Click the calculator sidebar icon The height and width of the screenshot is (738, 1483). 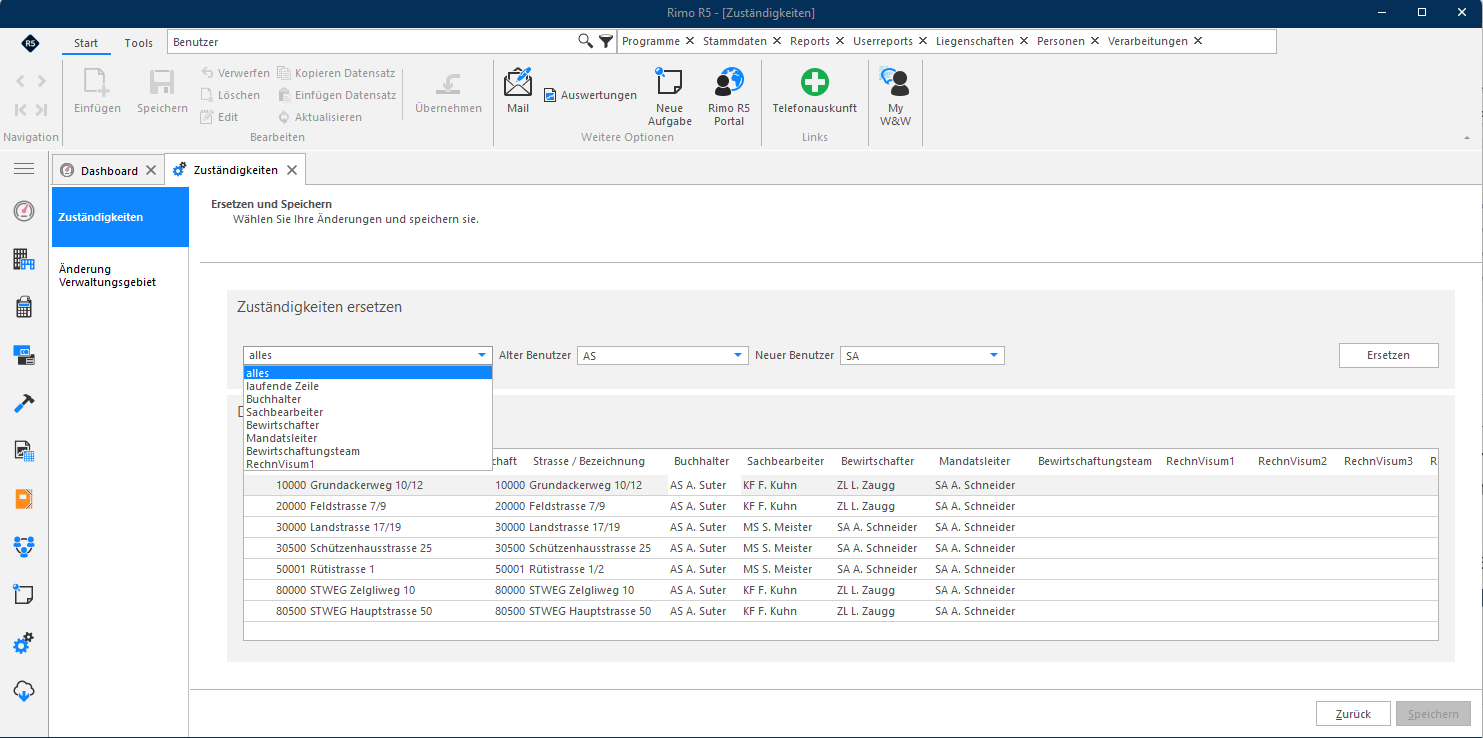pyautogui.click(x=24, y=307)
